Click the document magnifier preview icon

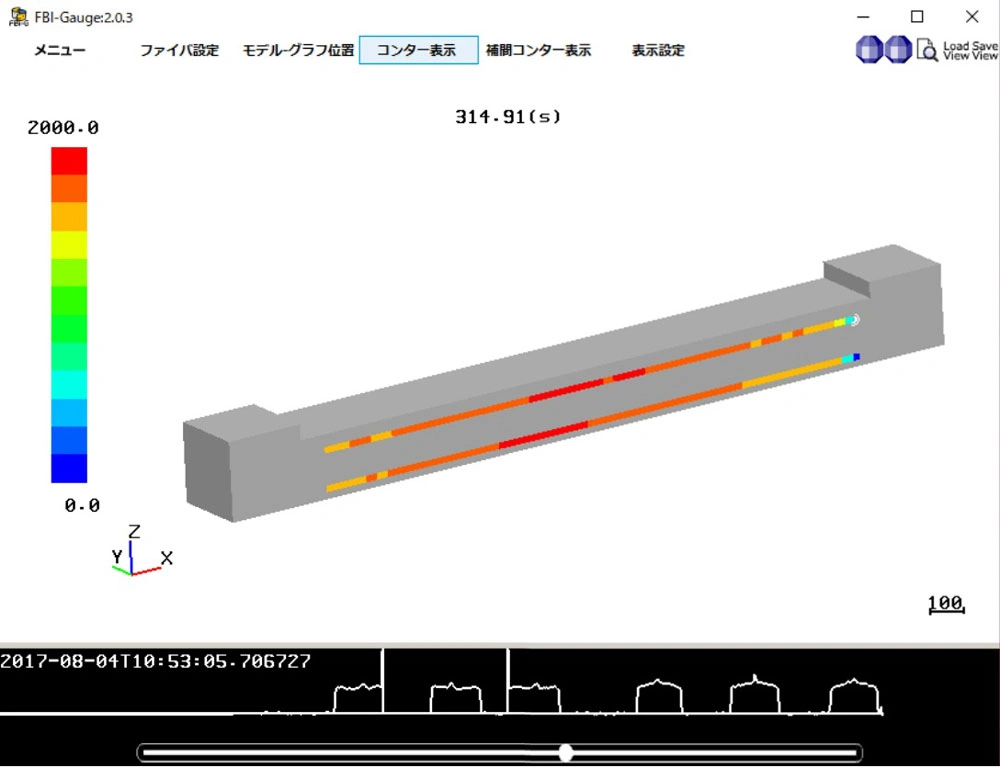pyautogui.click(x=928, y=50)
